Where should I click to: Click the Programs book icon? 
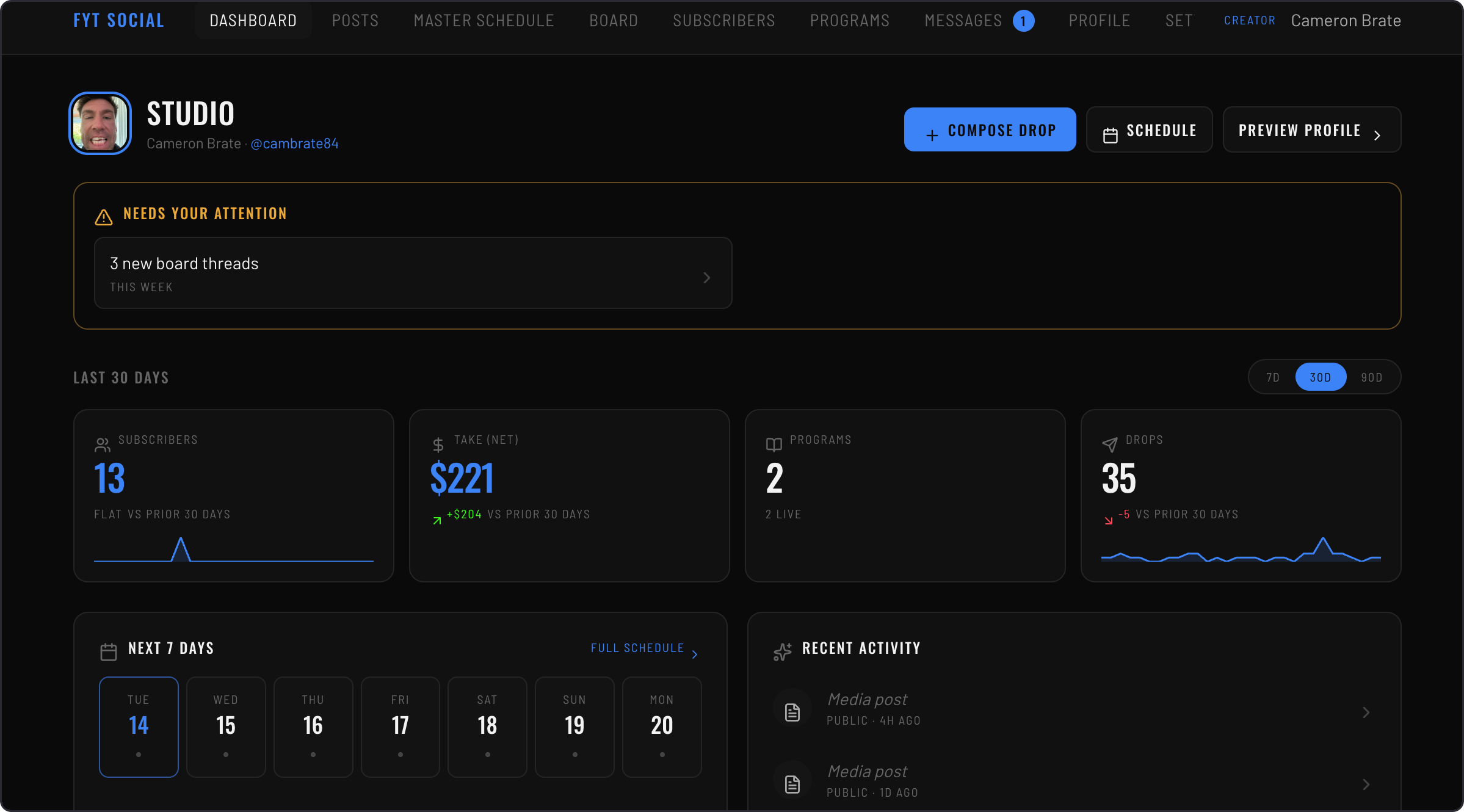point(774,445)
